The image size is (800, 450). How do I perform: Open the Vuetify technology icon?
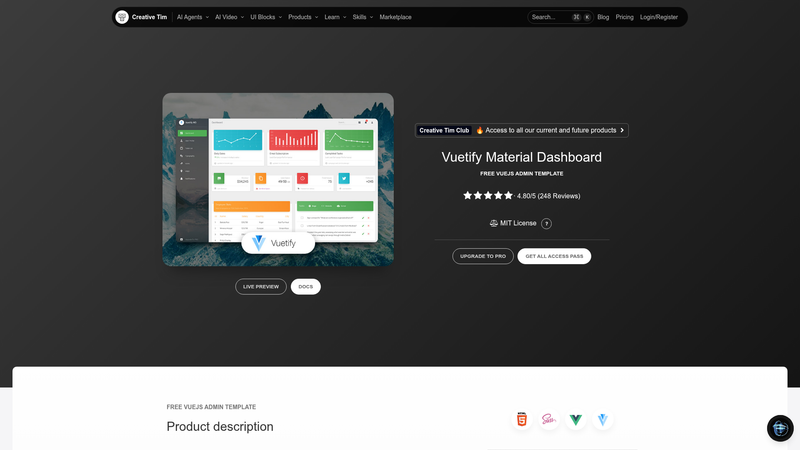pos(603,419)
